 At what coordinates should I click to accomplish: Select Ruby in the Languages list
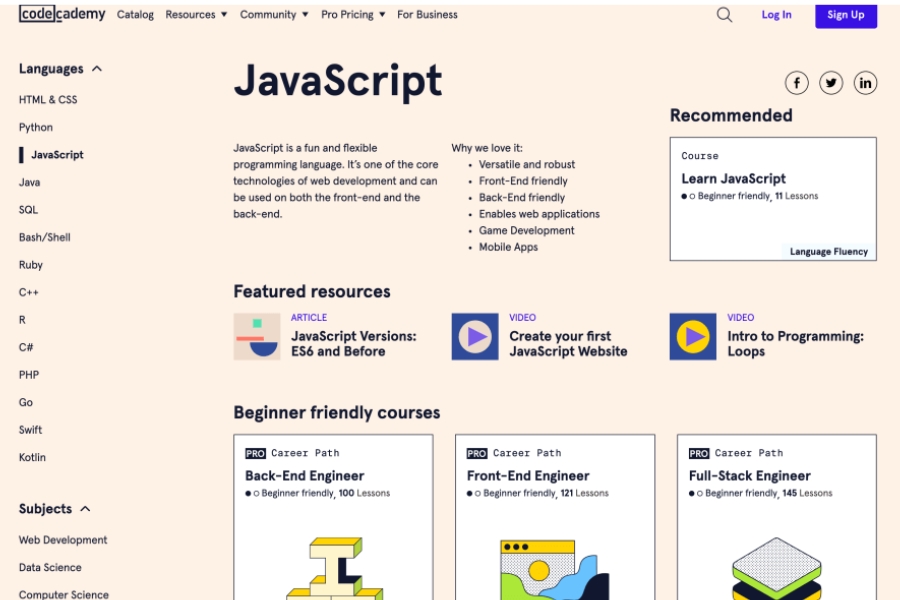pyautogui.click(x=30, y=265)
